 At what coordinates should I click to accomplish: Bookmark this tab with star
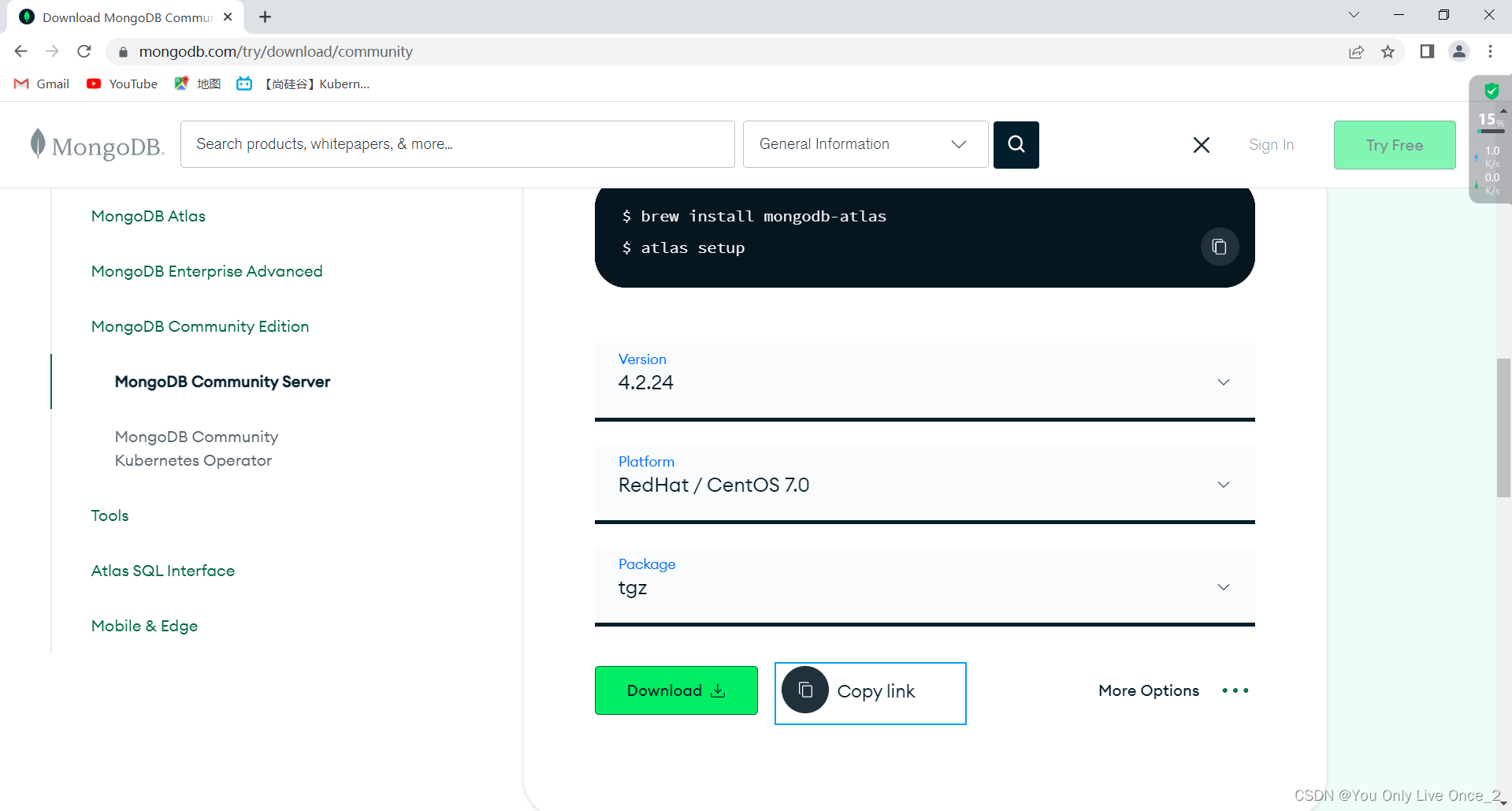1388,52
